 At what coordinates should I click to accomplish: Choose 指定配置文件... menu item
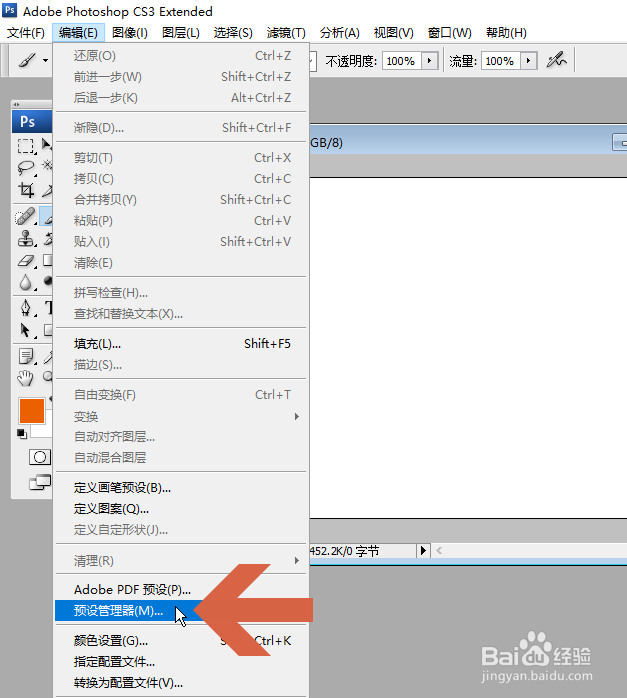182,661
